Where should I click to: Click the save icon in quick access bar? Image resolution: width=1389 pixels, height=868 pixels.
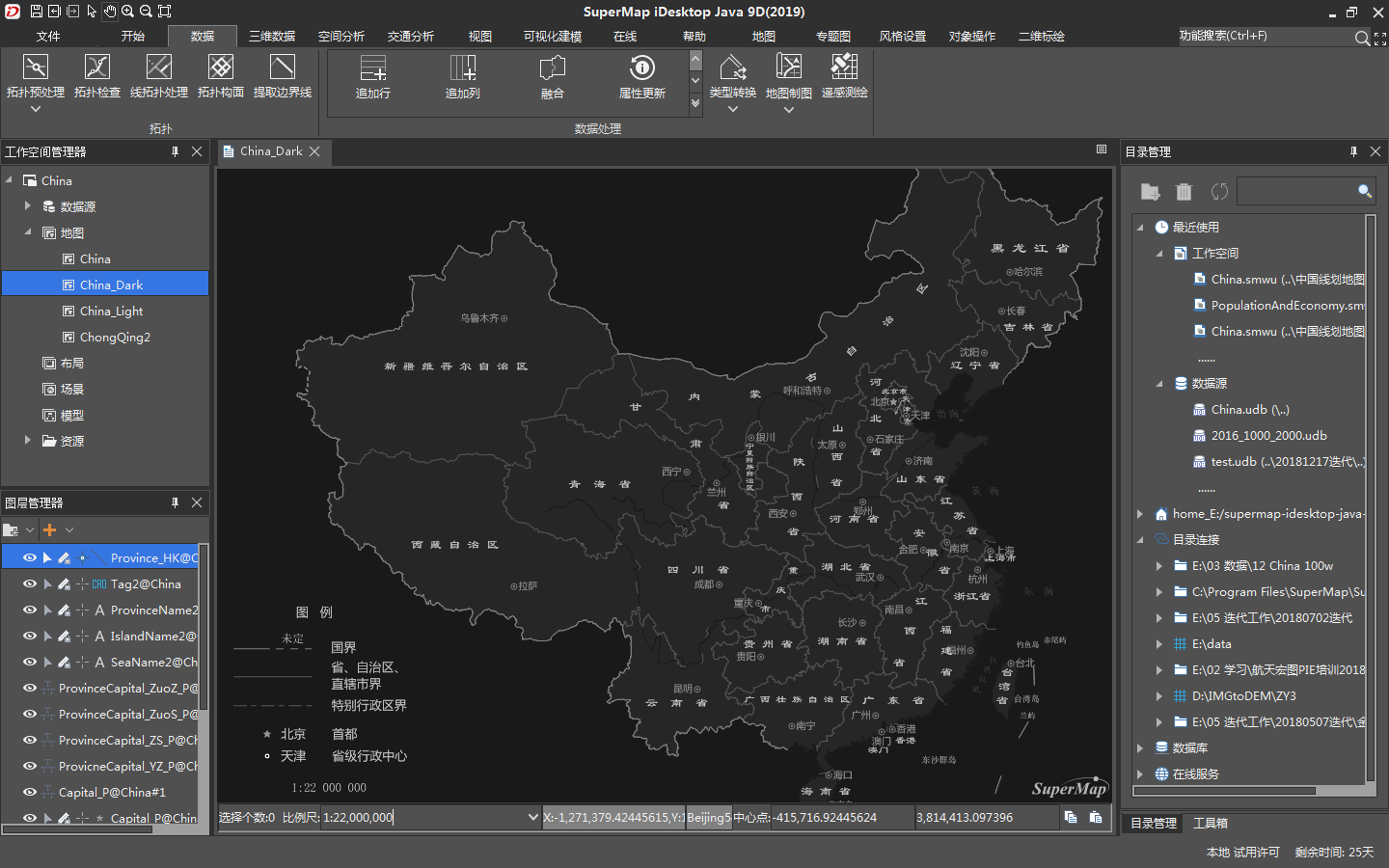[36, 11]
